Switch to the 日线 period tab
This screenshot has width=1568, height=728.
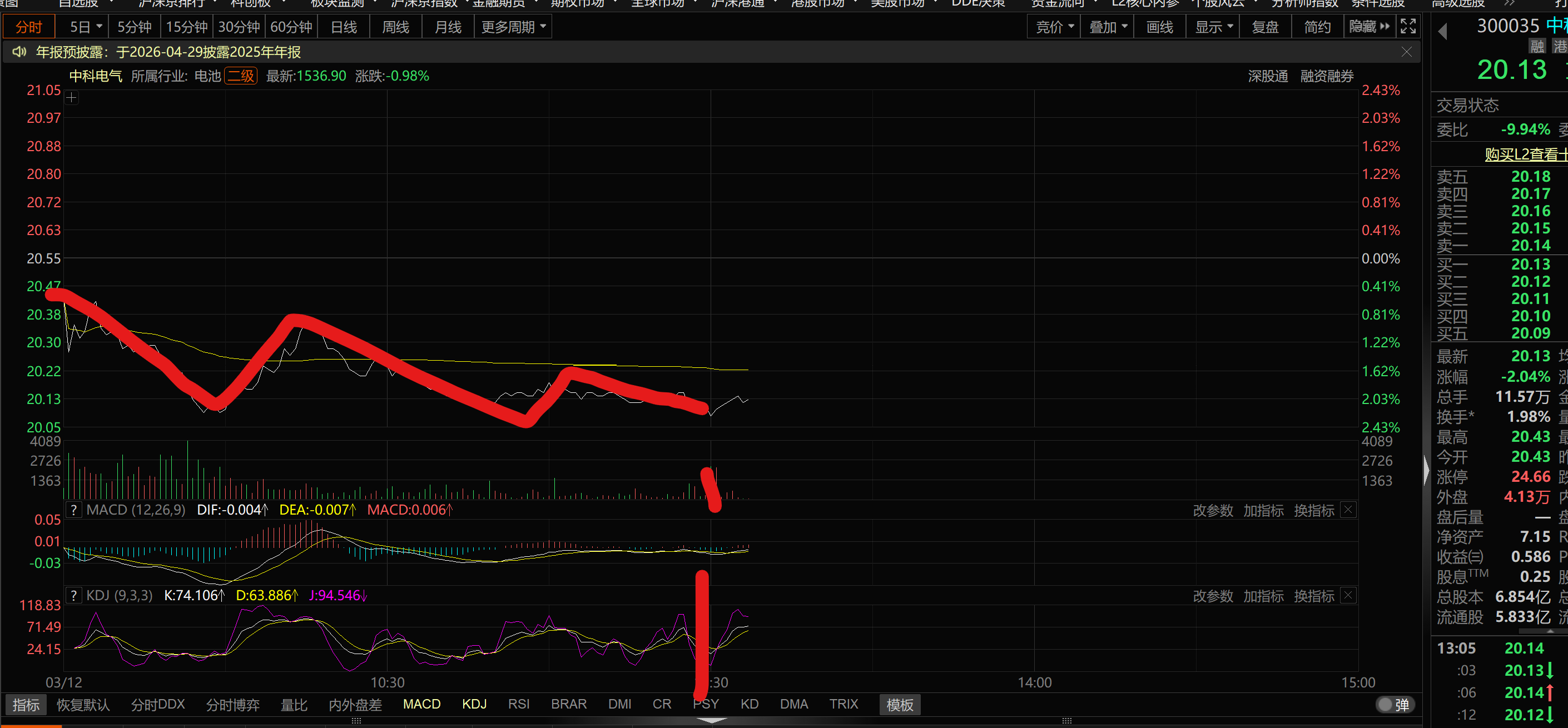pyautogui.click(x=344, y=27)
